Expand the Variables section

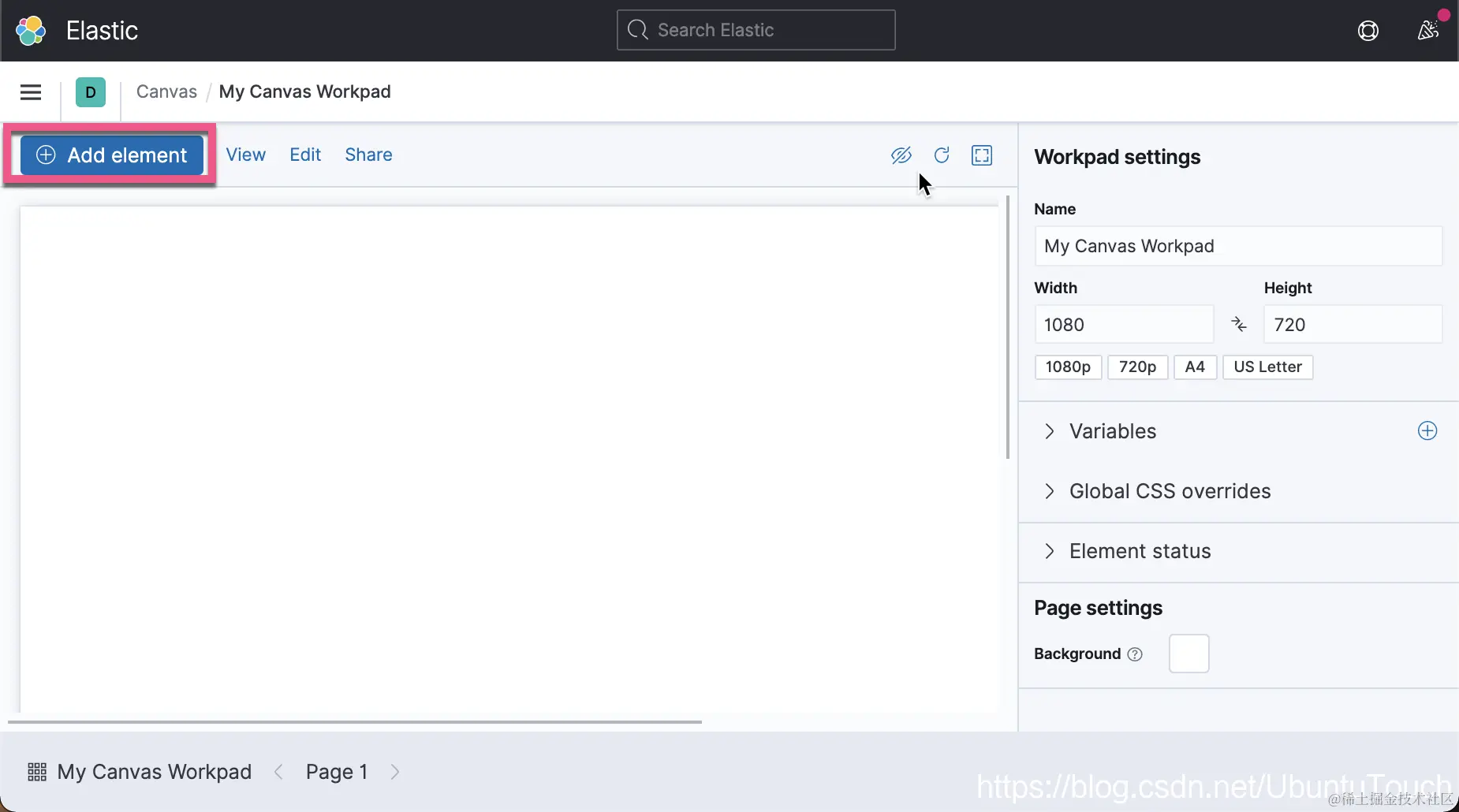[x=1112, y=431]
